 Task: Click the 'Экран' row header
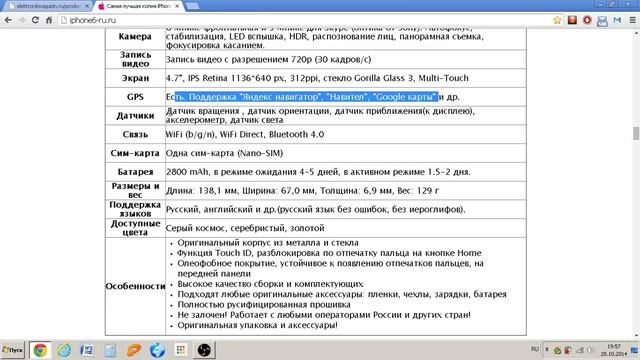pyautogui.click(x=135, y=78)
